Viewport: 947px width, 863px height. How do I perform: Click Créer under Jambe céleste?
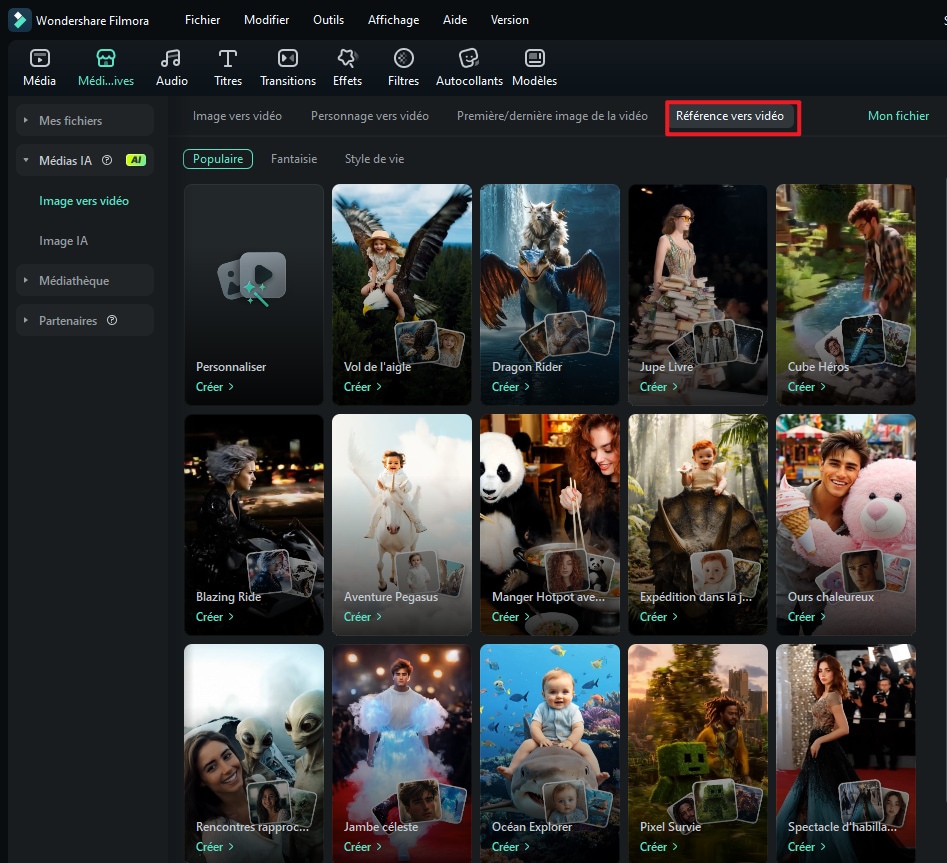click(362, 847)
